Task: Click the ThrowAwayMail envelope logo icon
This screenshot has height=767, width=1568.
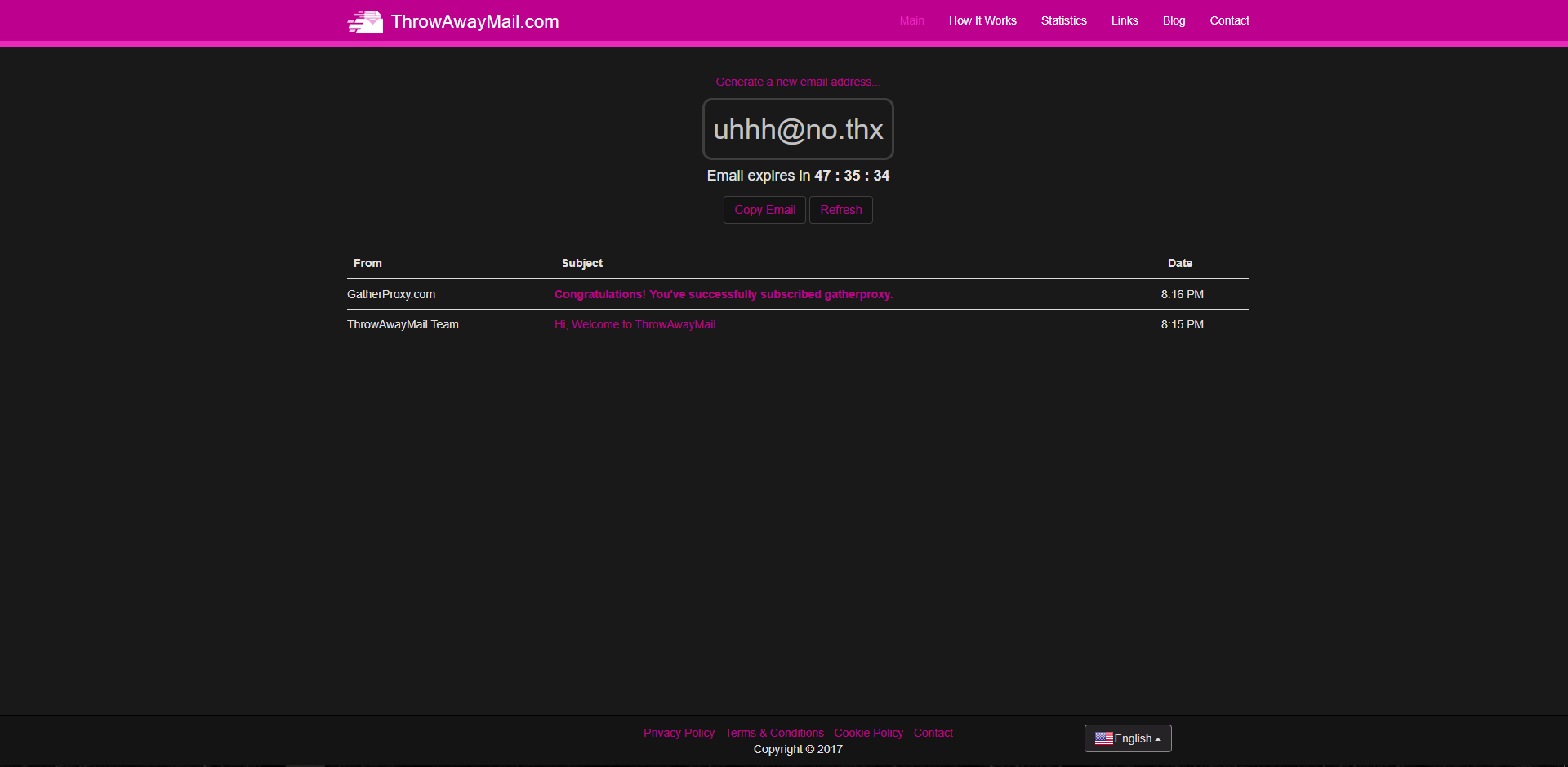Action: (365, 22)
